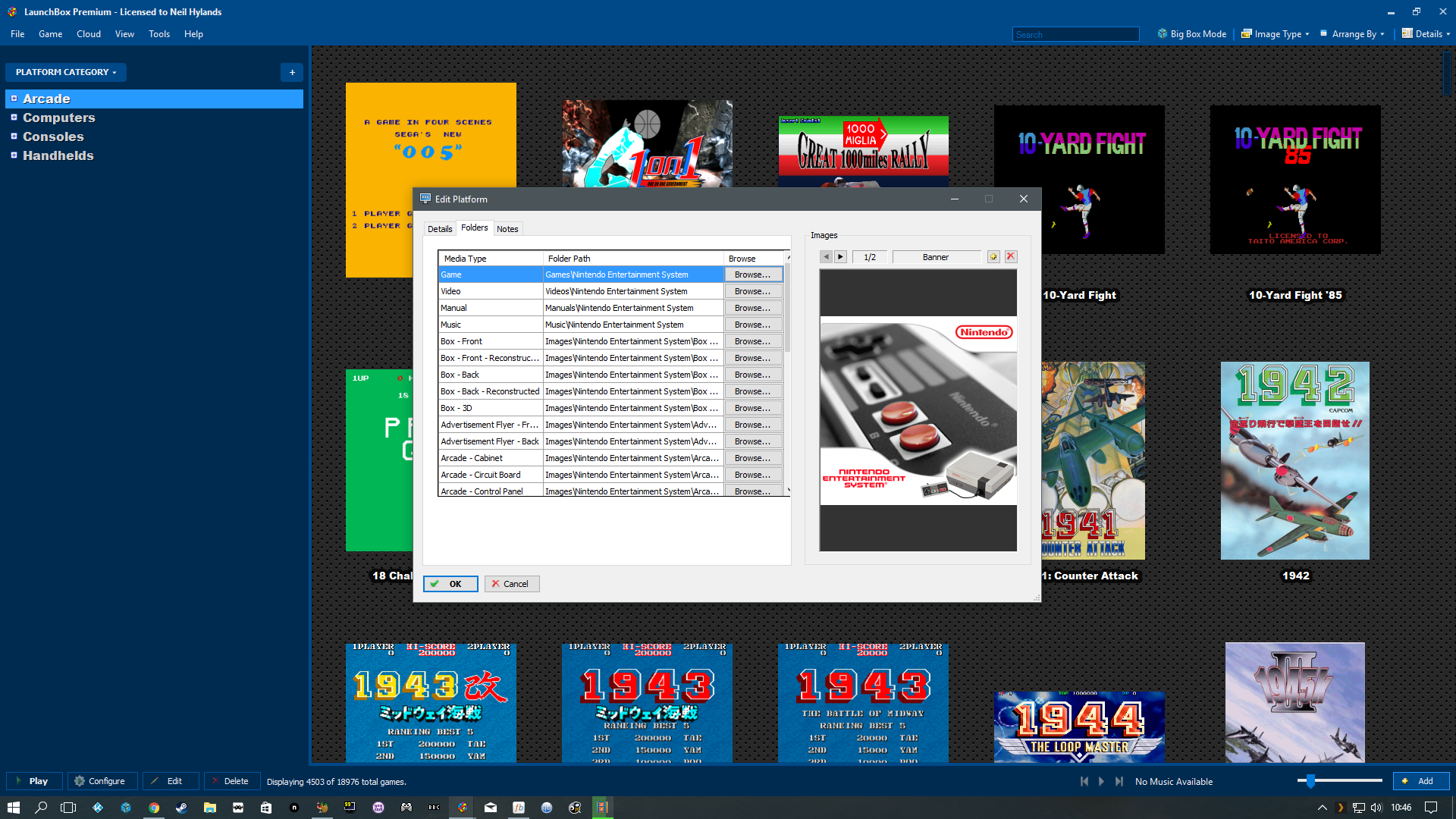Viewport: 1456px width, 819px height.
Task: Expand the Arcade category tree
Action: click(x=14, y=99)
